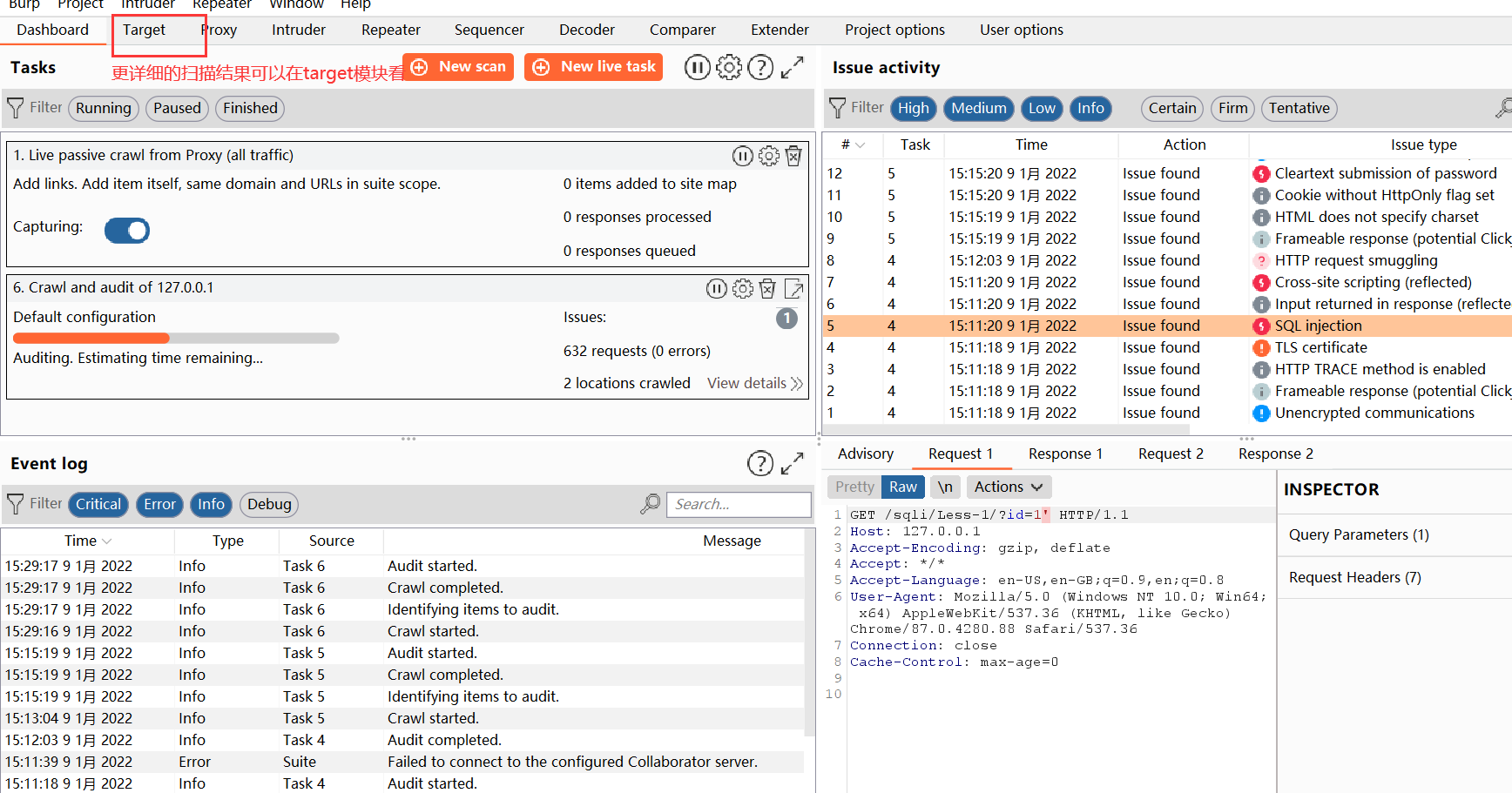Open Tasks help question mark icon
The height and width of the screenshot is (793, 1512).
click(x=760, y=67)
